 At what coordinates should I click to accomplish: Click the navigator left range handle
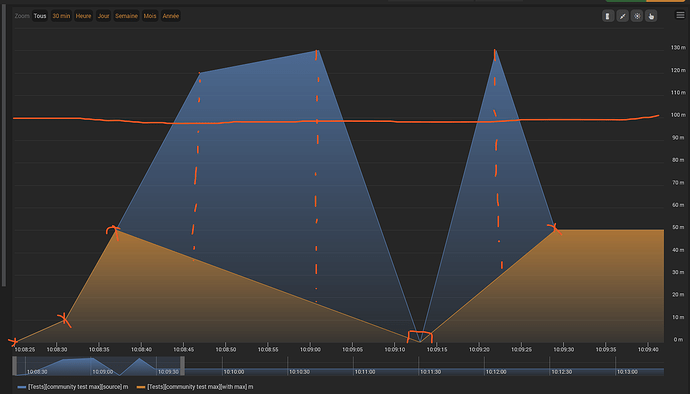pyautogui.click(x=15, y=366)
